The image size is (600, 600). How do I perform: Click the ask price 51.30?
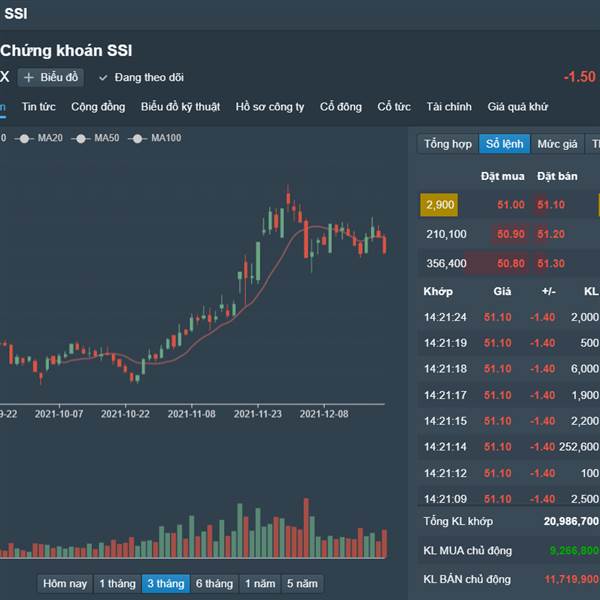[x=551, y=264]
